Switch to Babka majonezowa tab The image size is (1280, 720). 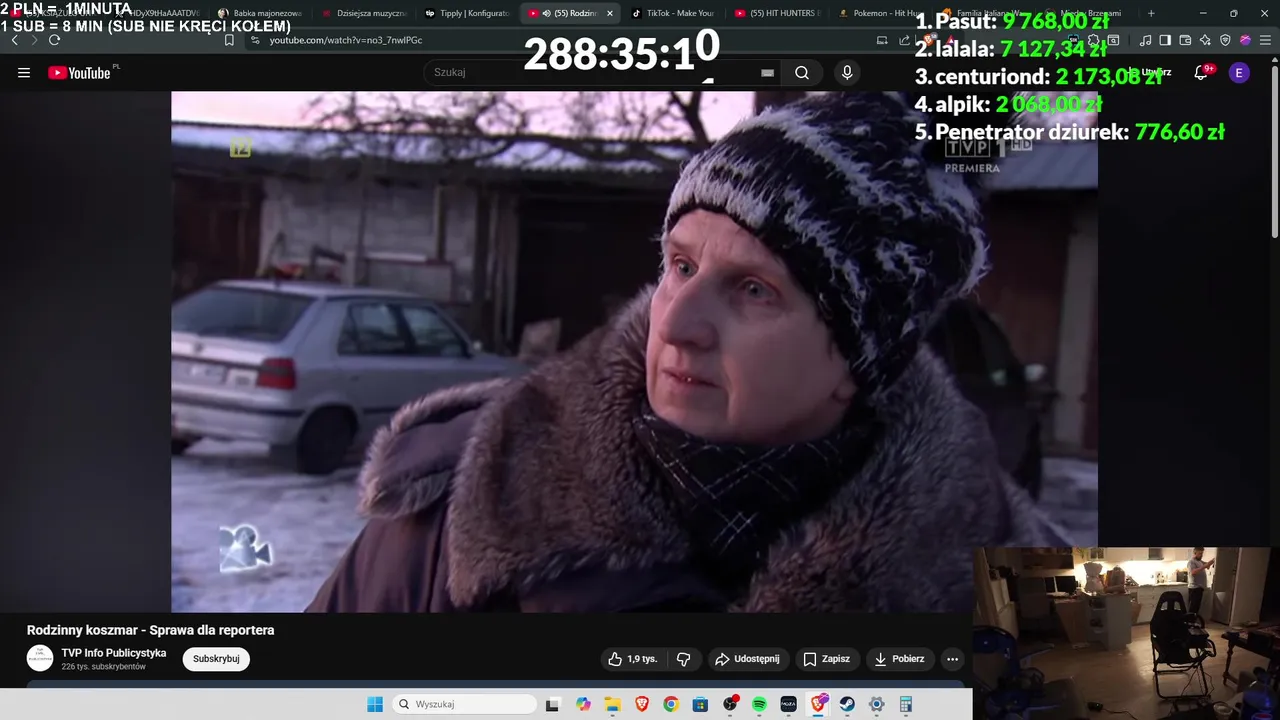260,13
